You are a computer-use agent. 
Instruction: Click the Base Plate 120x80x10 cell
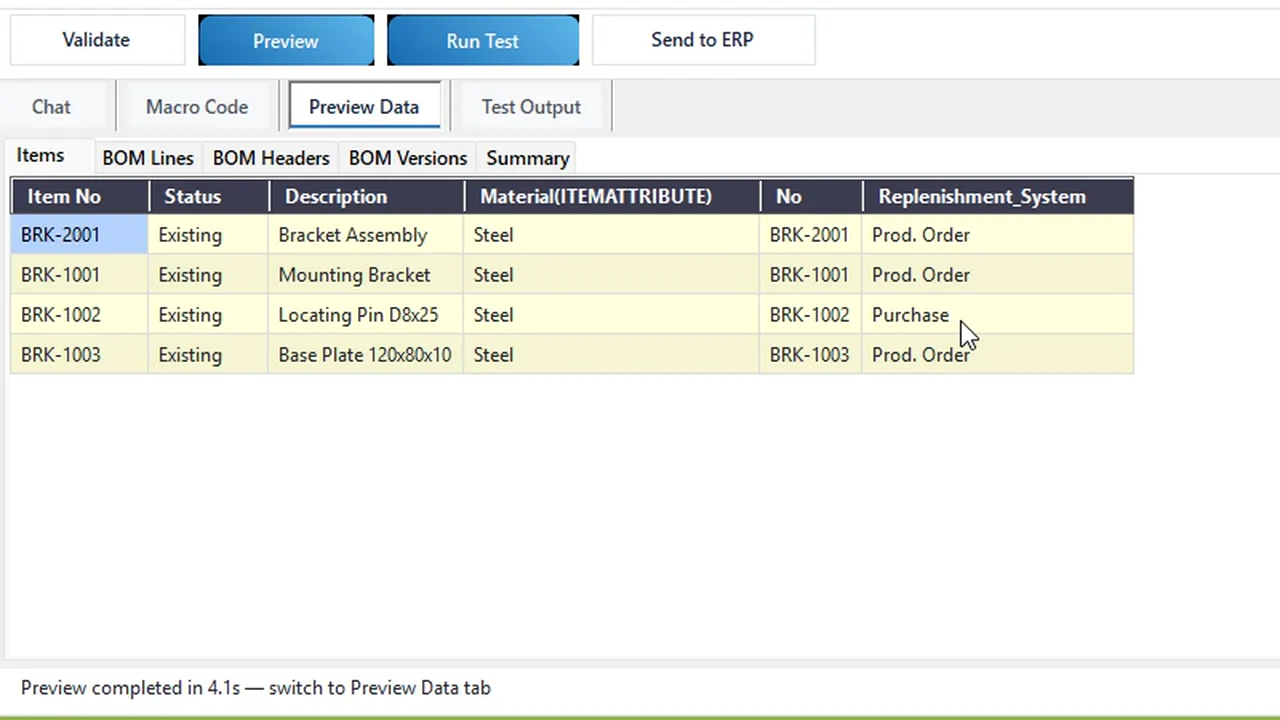coord(367,355)
